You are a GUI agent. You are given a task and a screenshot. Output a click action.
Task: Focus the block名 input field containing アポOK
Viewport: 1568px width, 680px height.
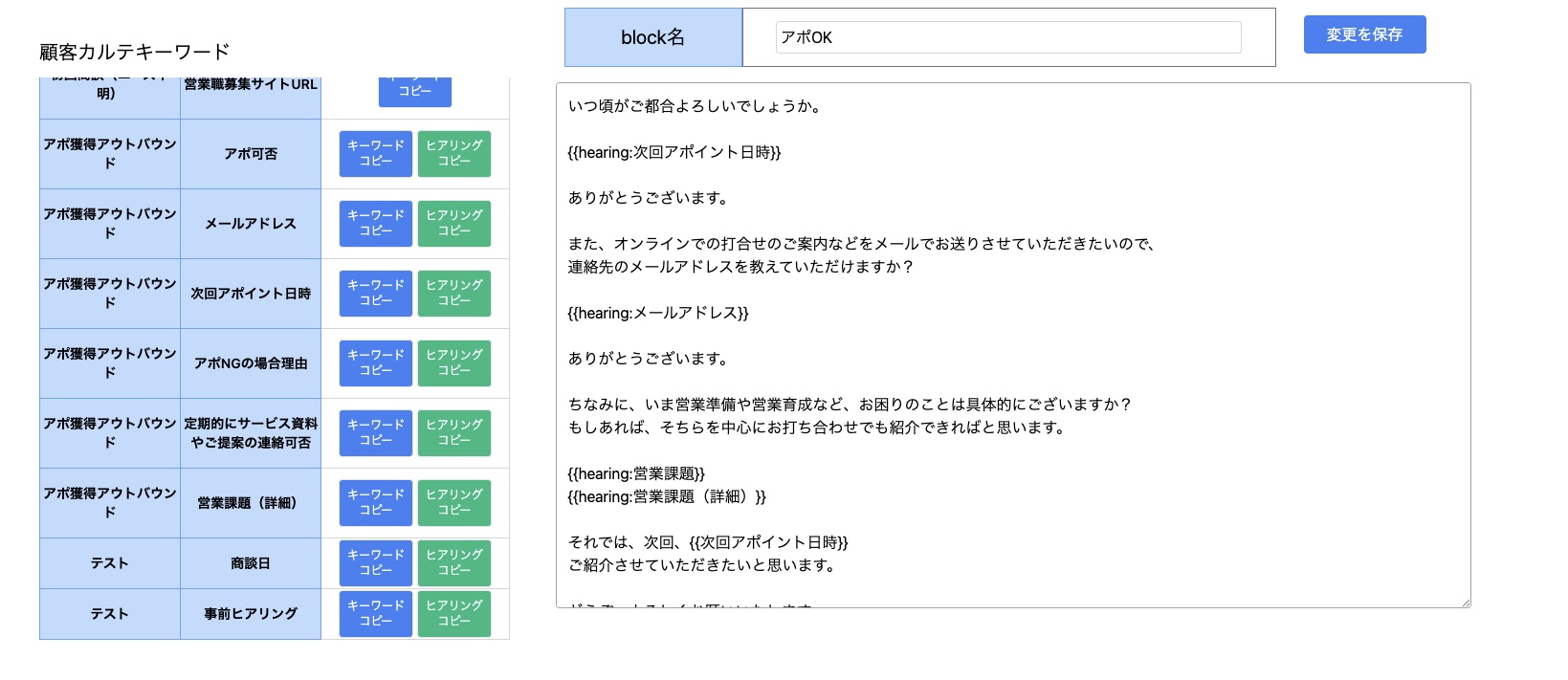coord(1007,37)
